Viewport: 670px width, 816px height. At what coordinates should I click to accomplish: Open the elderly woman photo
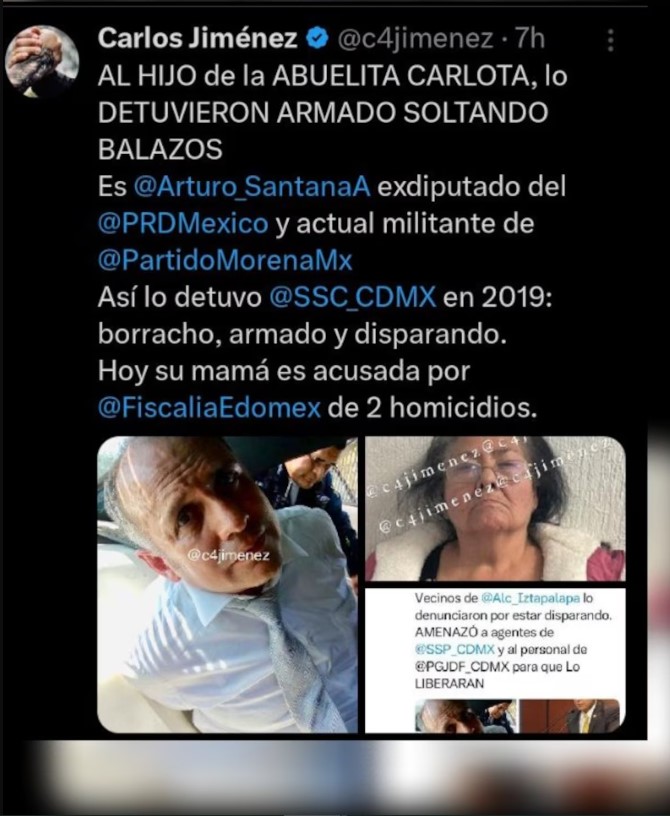[495, 509]
